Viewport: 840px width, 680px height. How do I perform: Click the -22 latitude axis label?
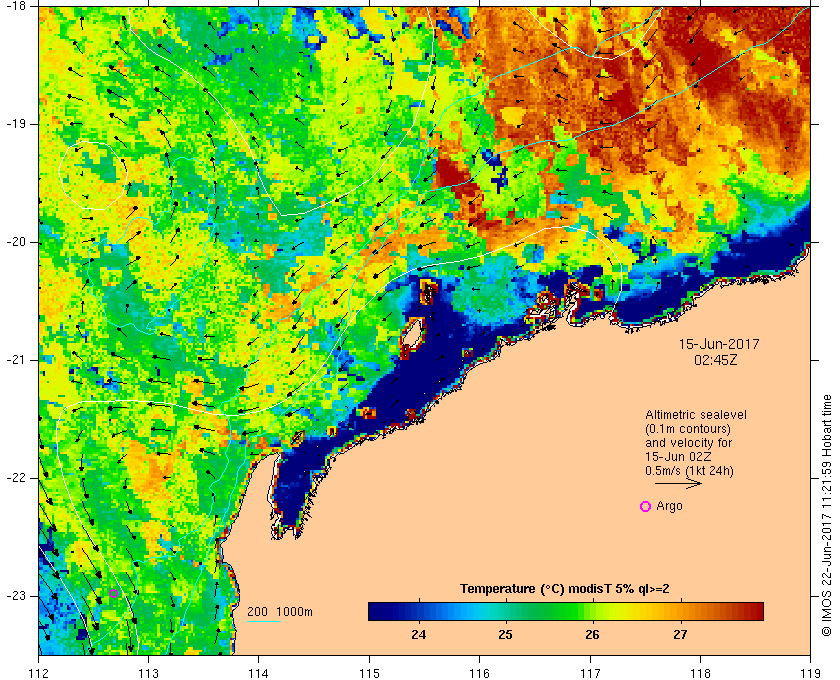click(14, 478)
